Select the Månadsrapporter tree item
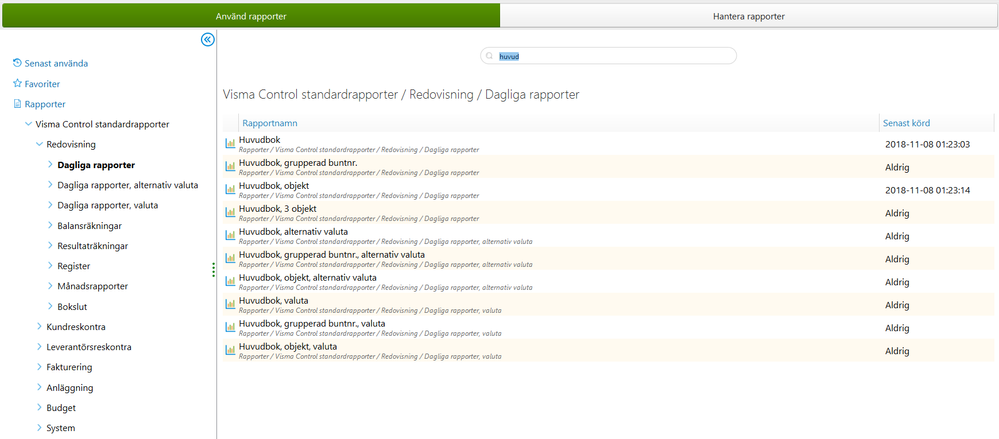Image resolution: width=999 pixels, height=439 pixels. click(92, 286)
